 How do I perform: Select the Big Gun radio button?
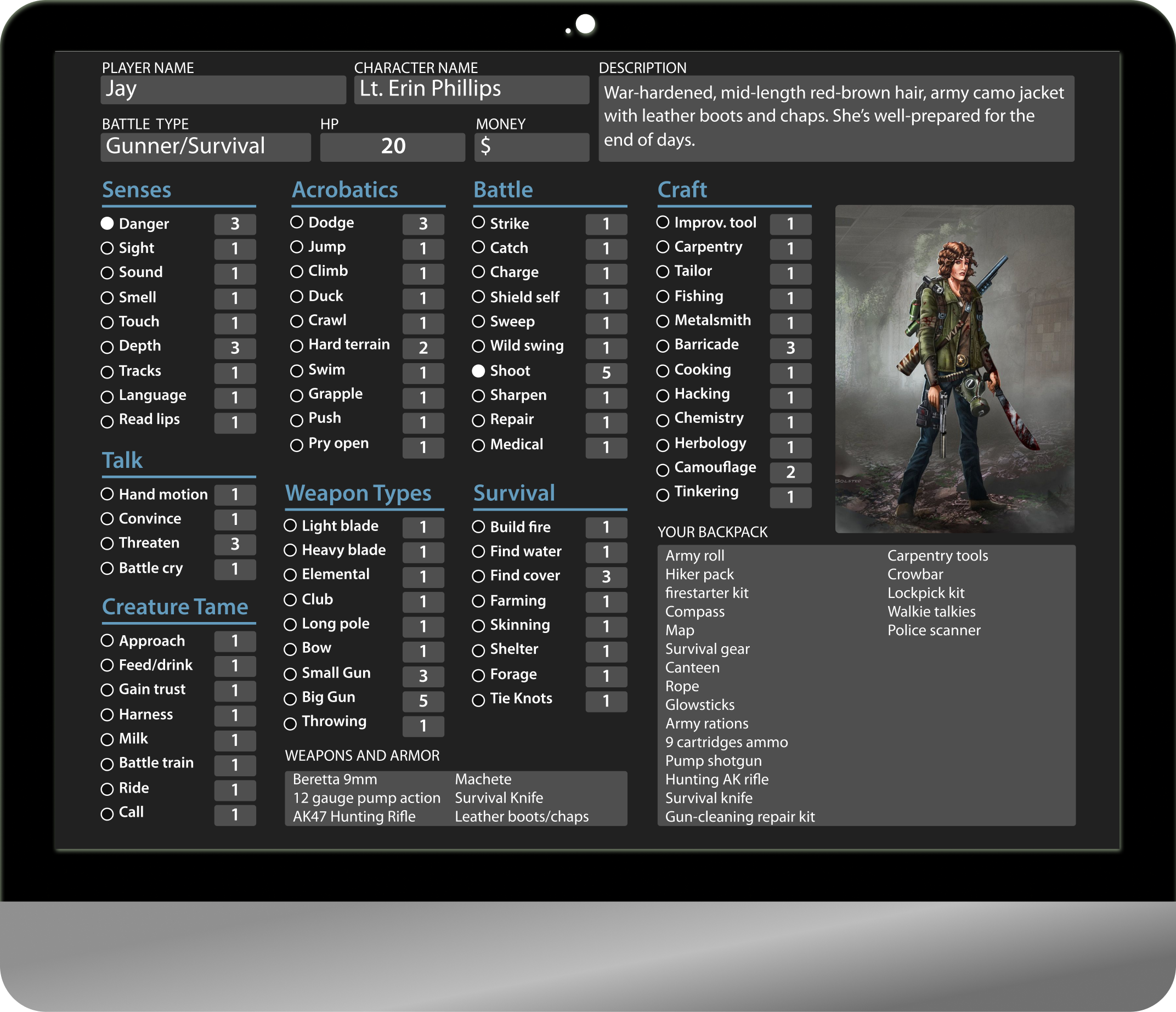coord(290,699)
